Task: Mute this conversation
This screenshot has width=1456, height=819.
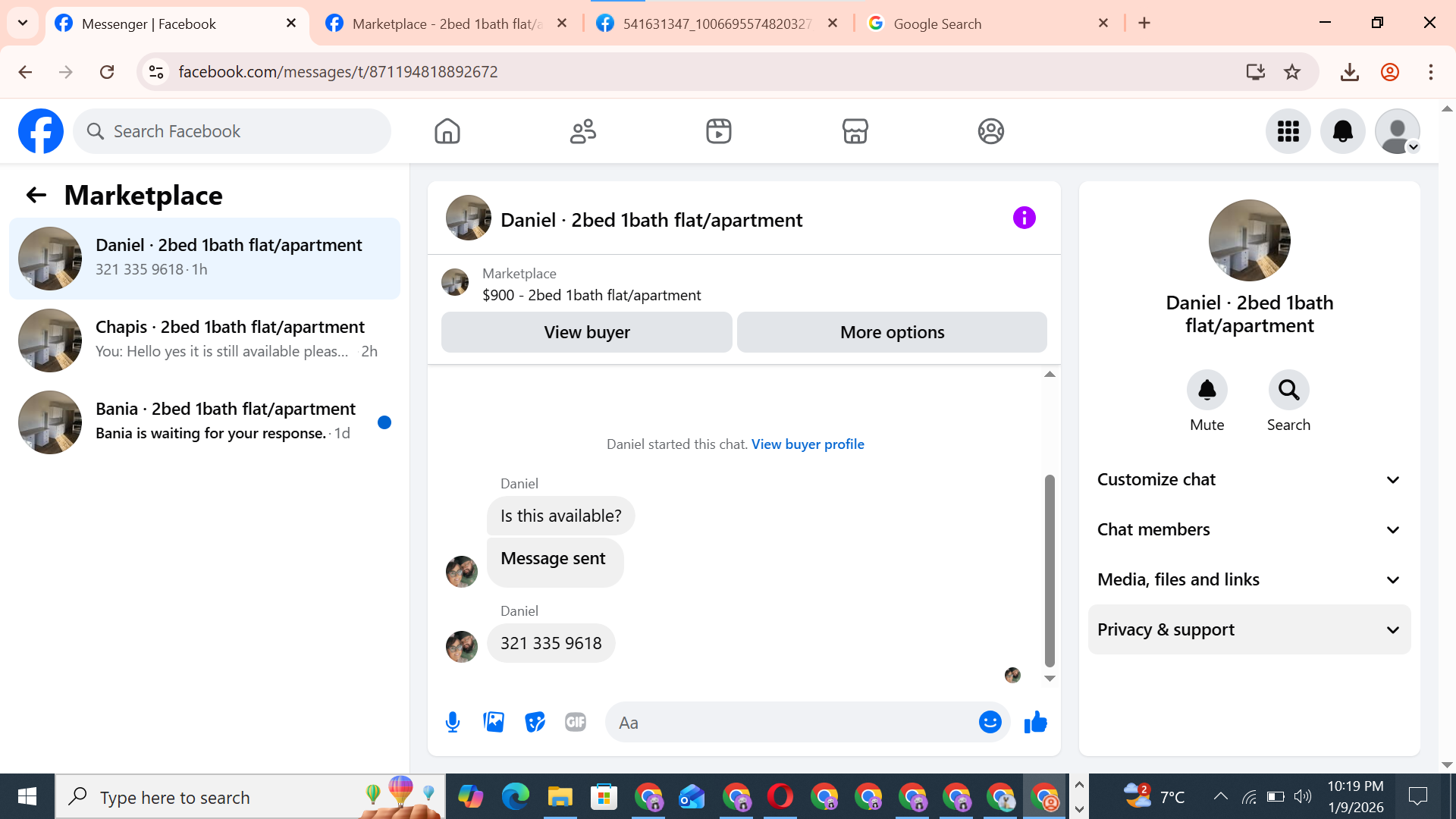Action: pos(1207,391)
